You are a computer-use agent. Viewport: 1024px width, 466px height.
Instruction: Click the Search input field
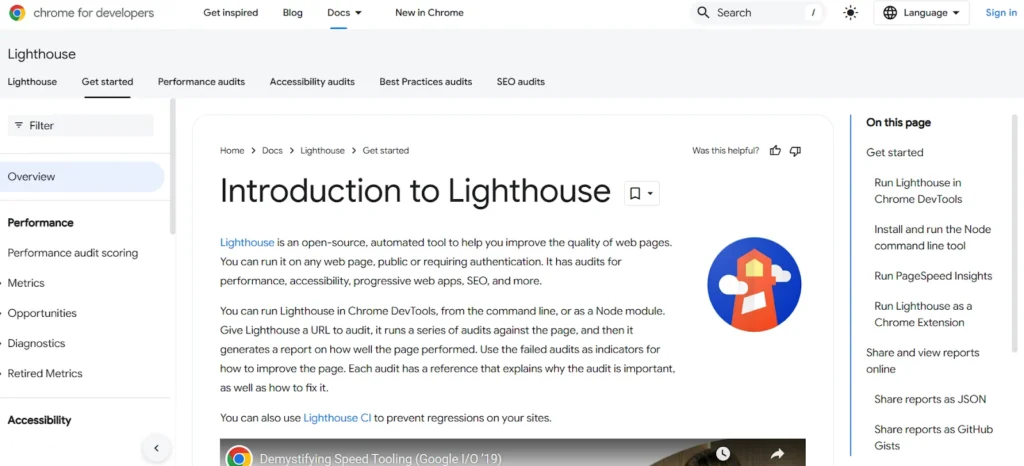coord(758,12)
